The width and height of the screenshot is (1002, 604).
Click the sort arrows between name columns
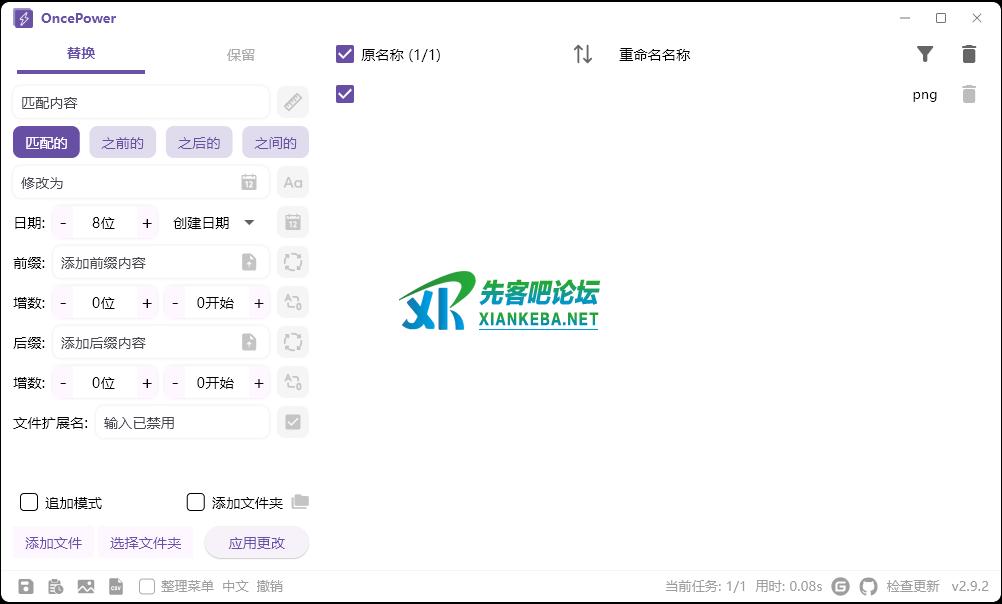[582, 54]
